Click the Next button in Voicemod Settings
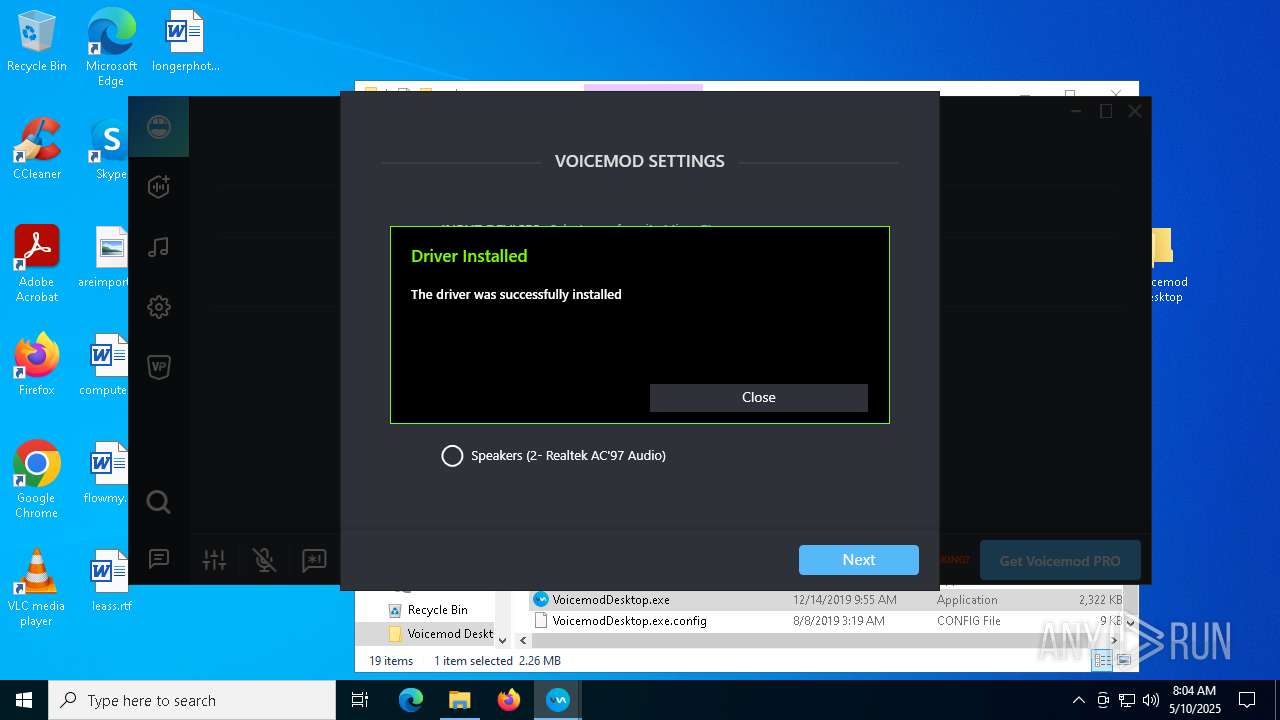The width and height of the screenshot is (1280, 720). coord(858,560)
